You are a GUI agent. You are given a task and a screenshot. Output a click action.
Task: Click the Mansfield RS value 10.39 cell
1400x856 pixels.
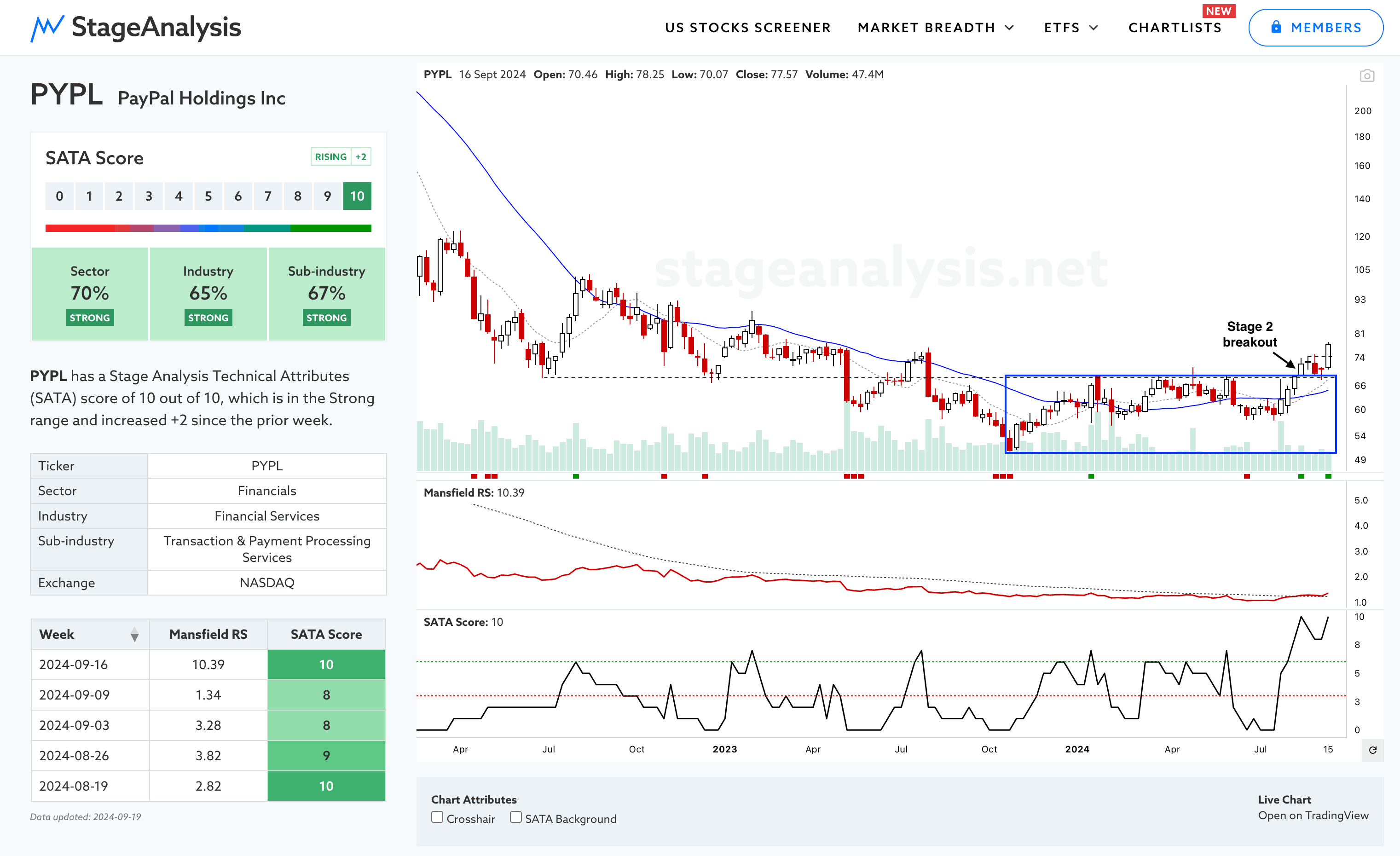pos(208,665)
